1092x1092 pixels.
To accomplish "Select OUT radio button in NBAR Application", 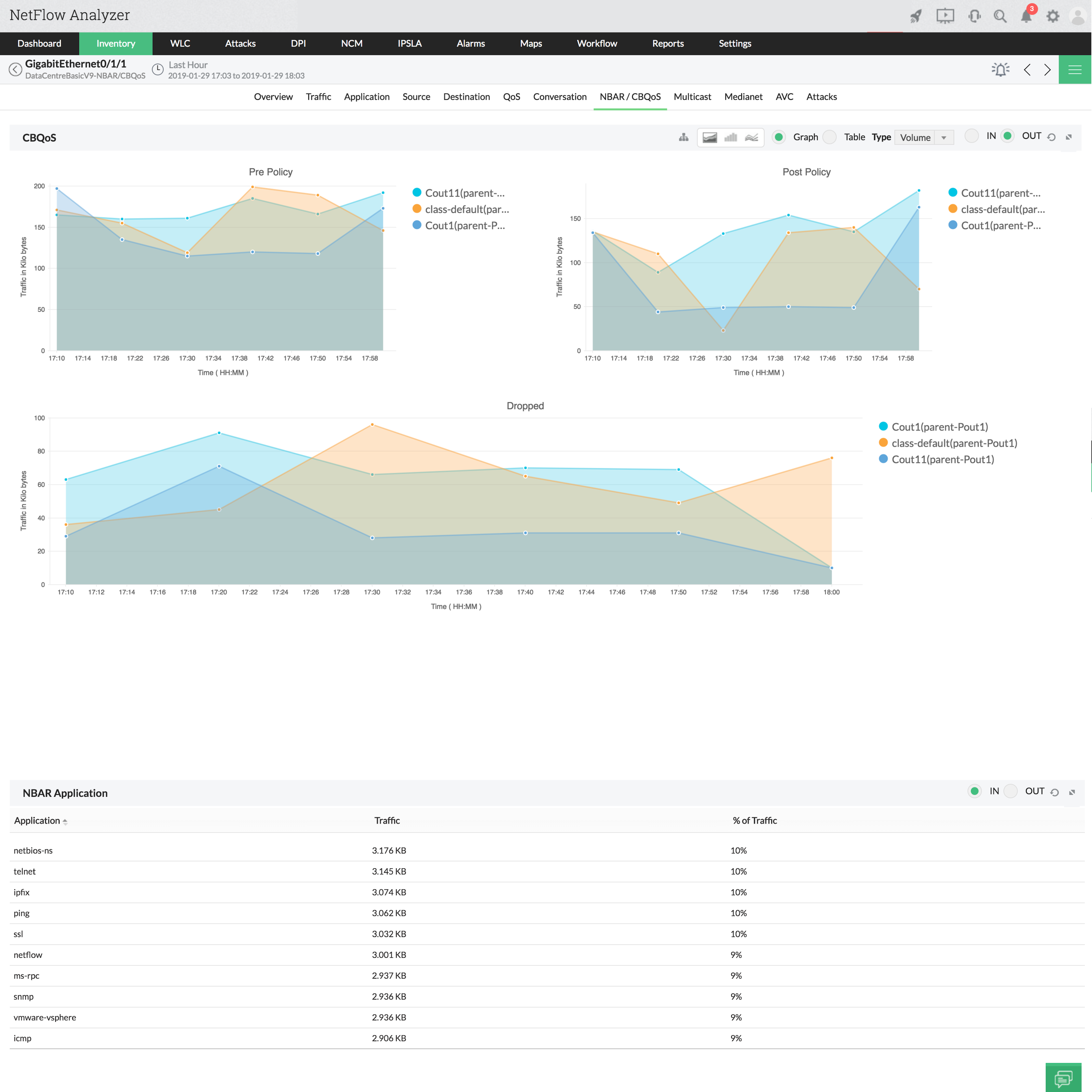I will [x=1011, y=791].
